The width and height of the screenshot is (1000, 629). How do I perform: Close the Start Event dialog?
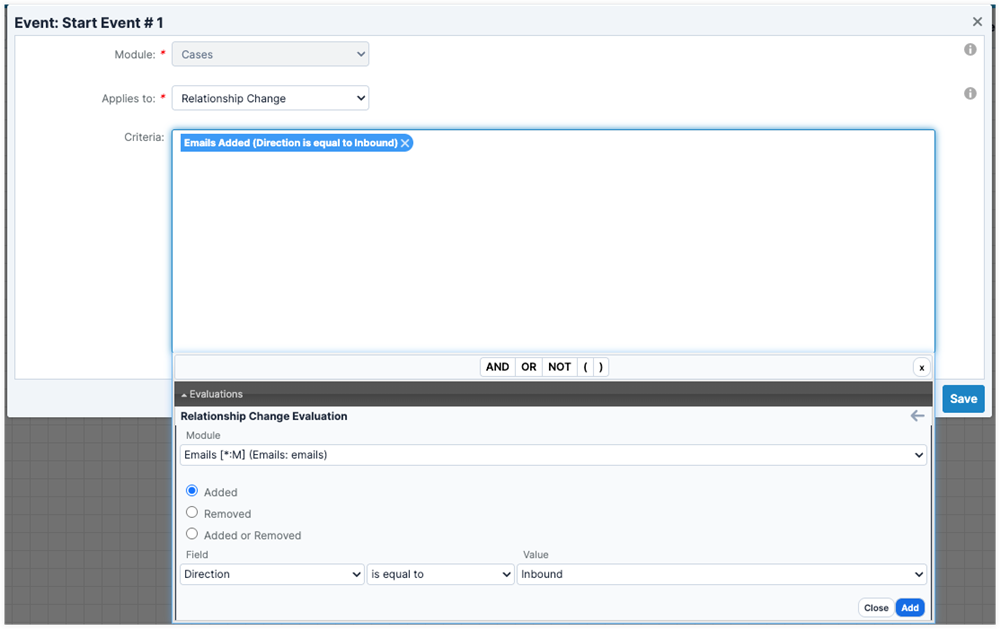pos(977,21)
